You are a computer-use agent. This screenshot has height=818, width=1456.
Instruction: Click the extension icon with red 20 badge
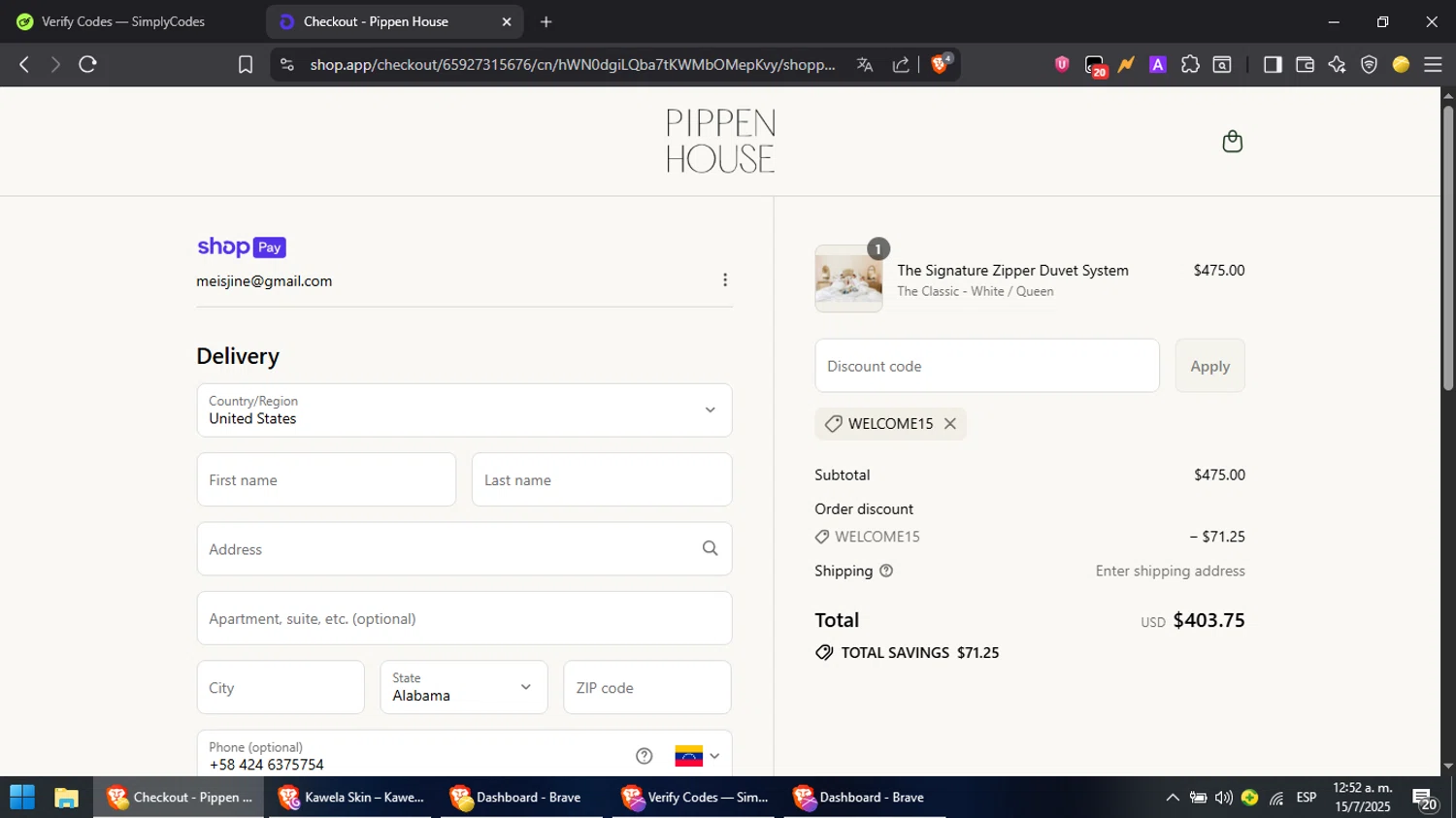click(1095, 66)
